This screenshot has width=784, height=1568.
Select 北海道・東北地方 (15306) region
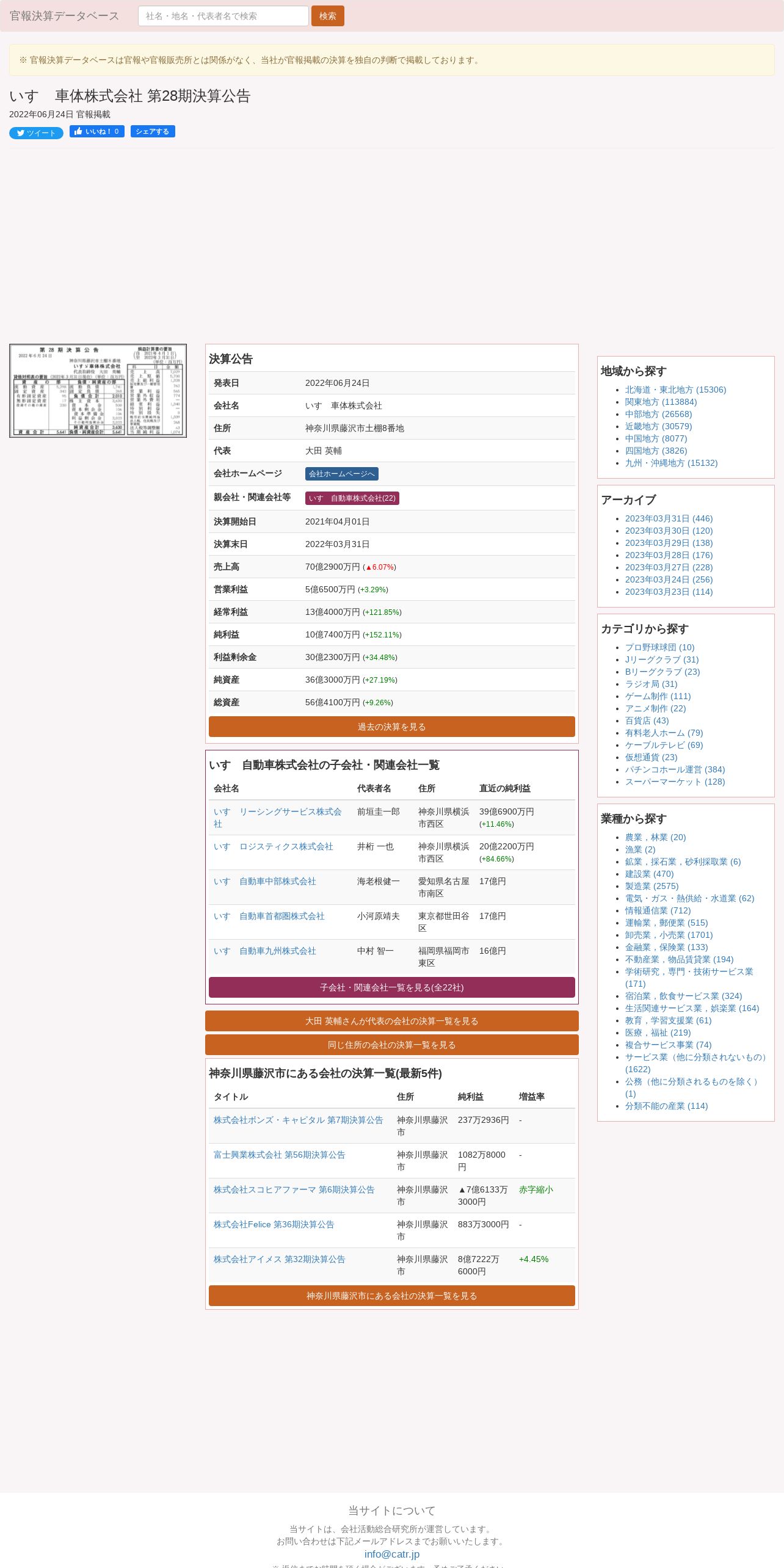pyautogui.click(x=675, y=390)
